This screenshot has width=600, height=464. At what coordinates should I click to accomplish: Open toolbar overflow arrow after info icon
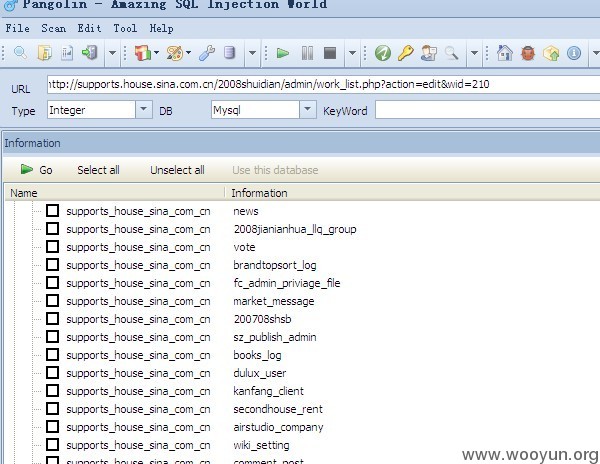tap(596, 53)
